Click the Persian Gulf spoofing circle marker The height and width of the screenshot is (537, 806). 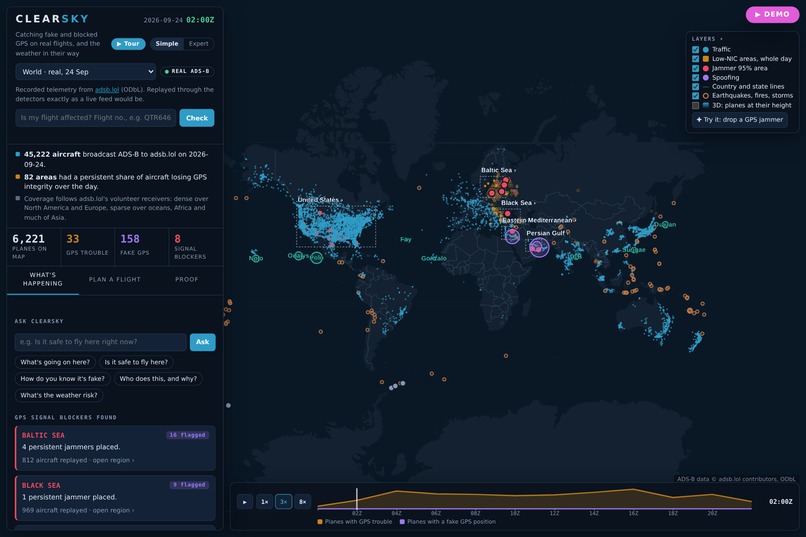[x=539, y=248]
